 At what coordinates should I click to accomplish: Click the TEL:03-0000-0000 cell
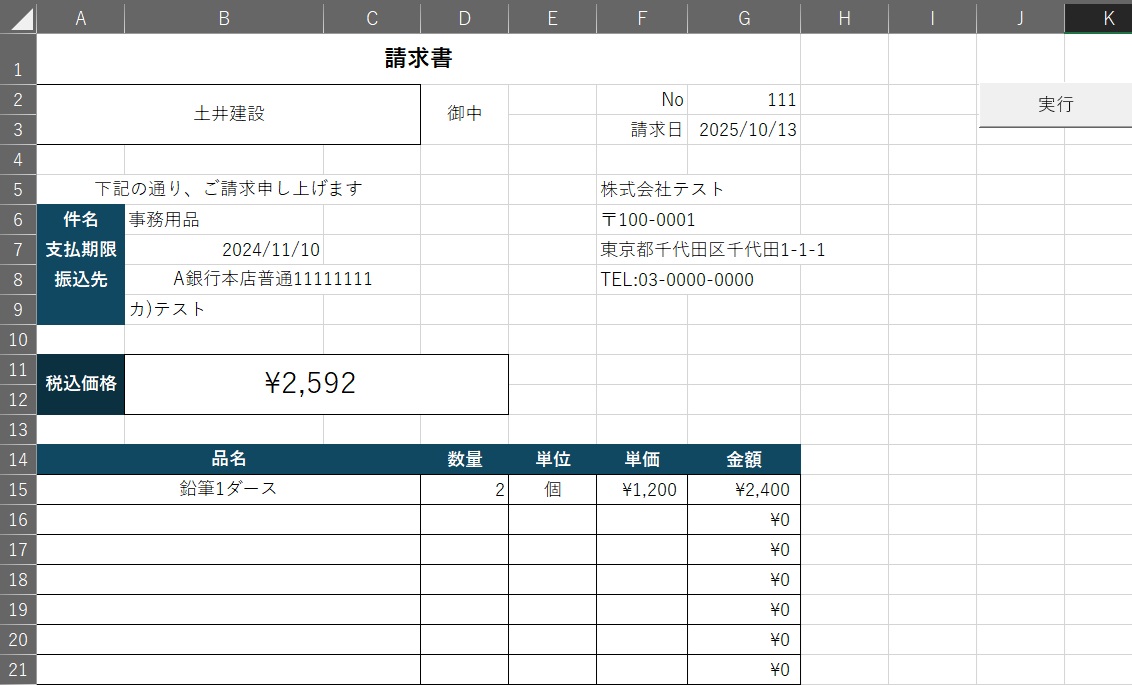[x=677, y=280]
